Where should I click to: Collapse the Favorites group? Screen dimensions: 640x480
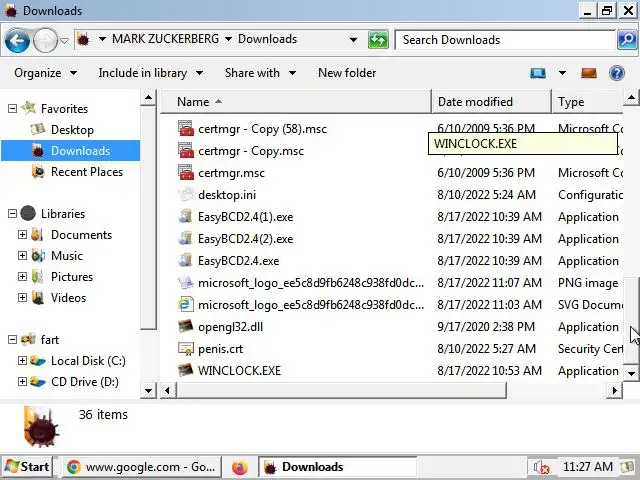12,109
